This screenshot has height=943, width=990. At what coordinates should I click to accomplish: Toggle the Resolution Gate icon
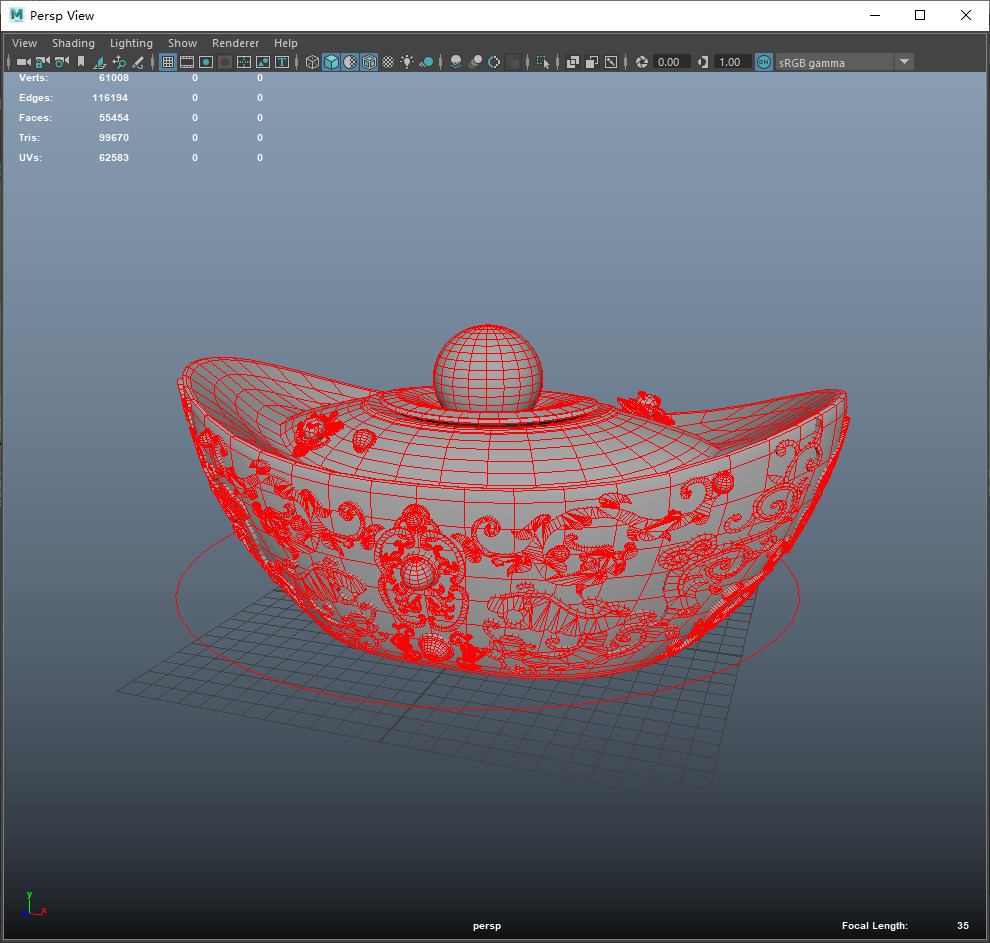click(x=206, y=62)
